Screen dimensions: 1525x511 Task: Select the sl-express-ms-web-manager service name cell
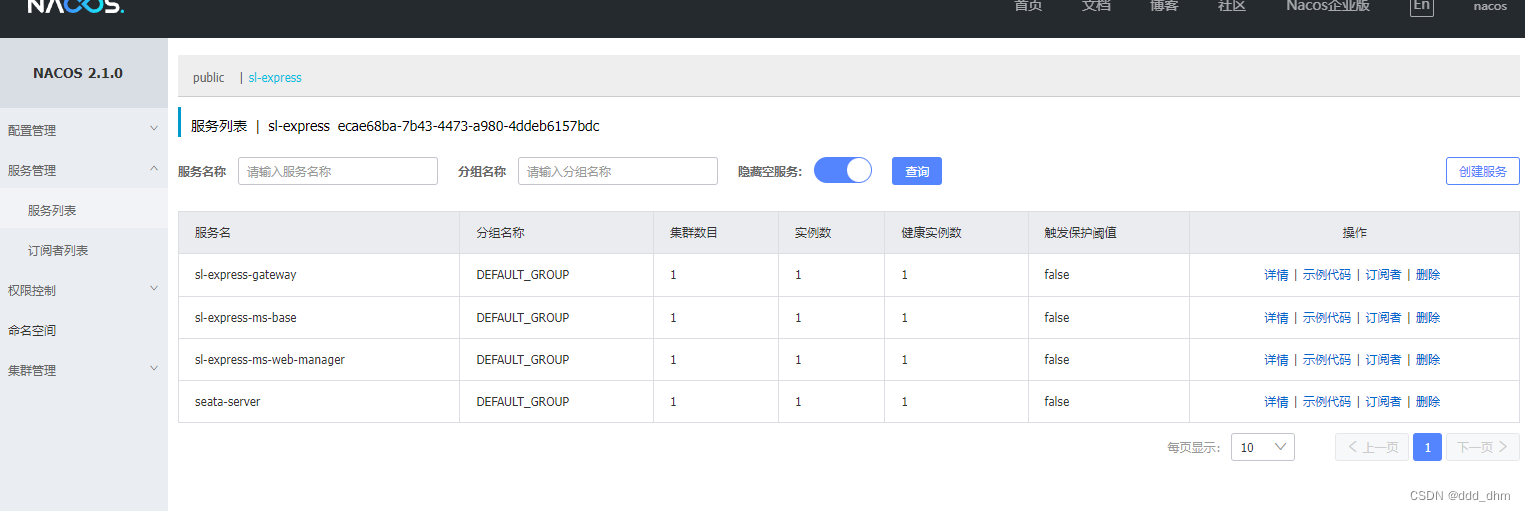tap(319, 360)
